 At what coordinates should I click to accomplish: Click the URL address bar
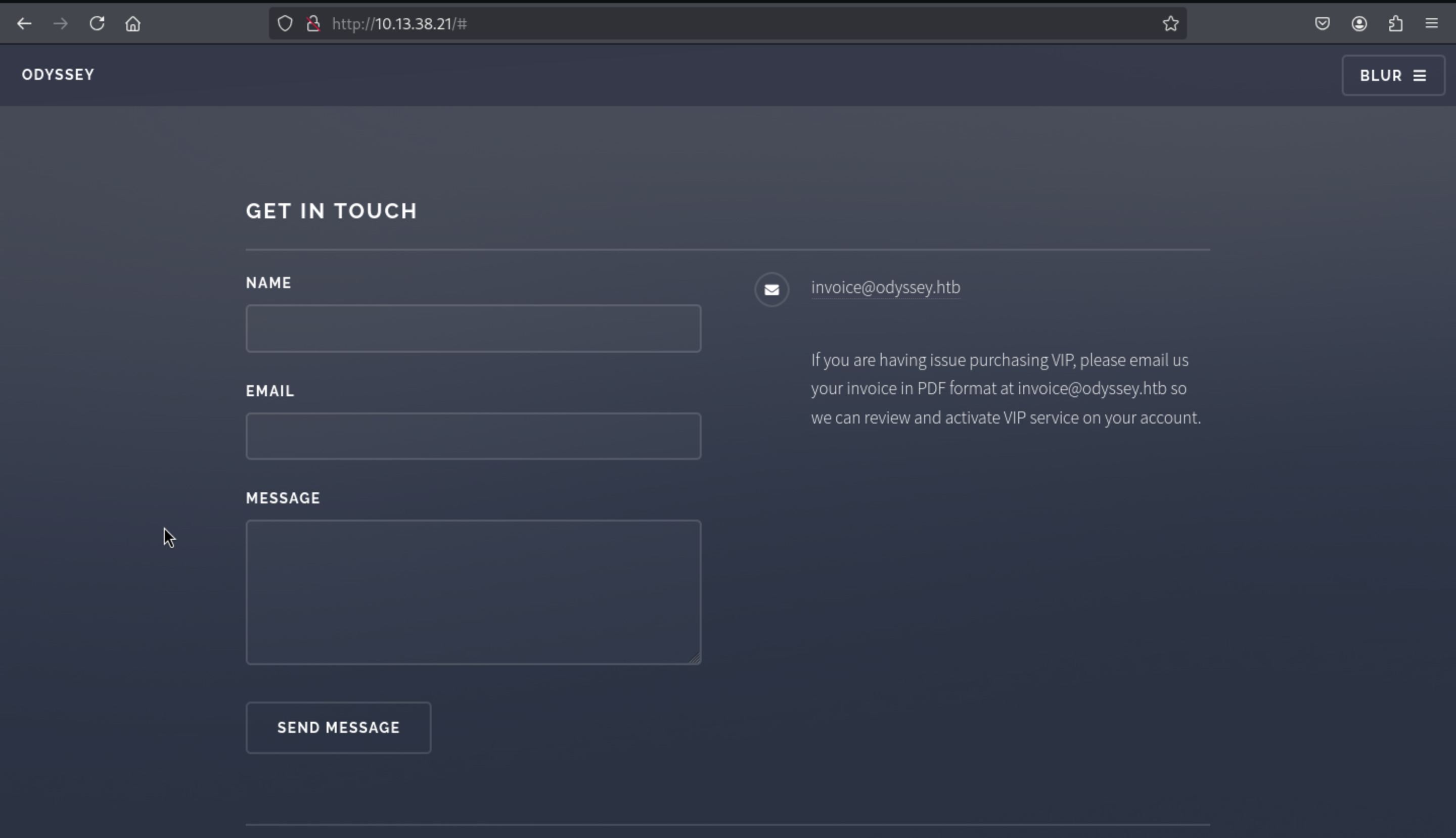tap(691, 24)
